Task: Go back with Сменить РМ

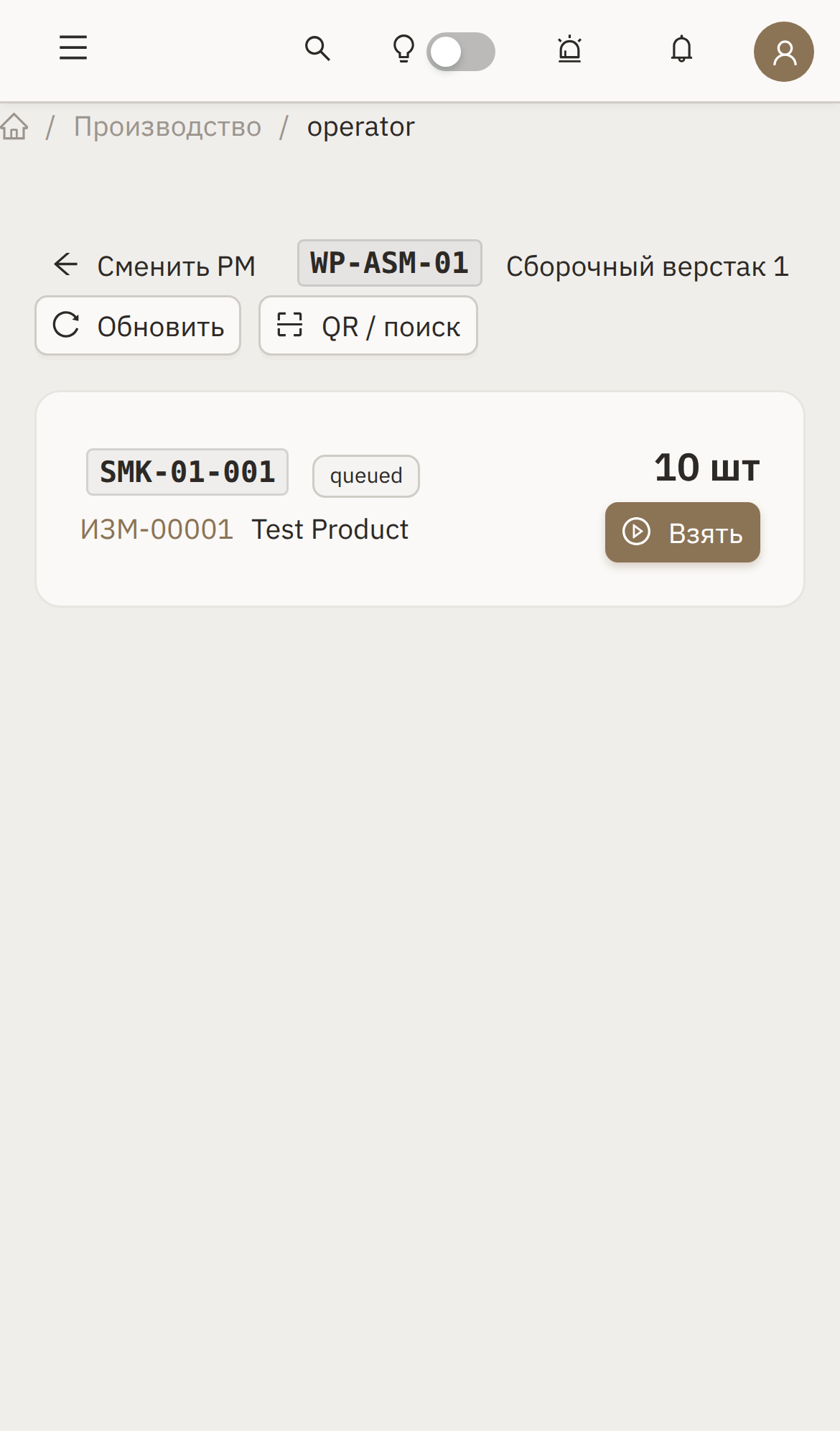Action: coord(154,266)
